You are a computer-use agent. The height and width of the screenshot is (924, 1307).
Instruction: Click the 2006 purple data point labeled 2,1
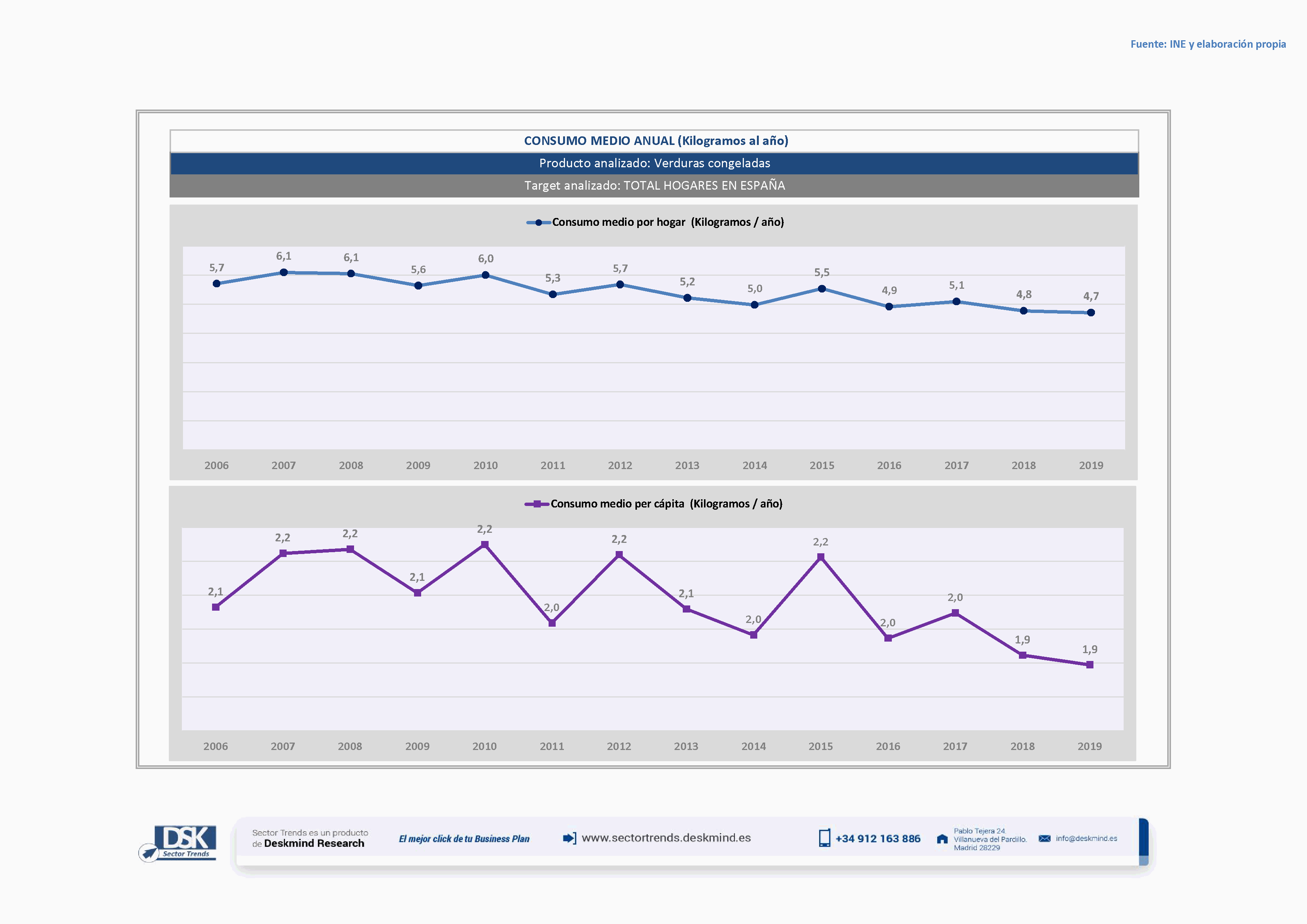coord(216,608)
